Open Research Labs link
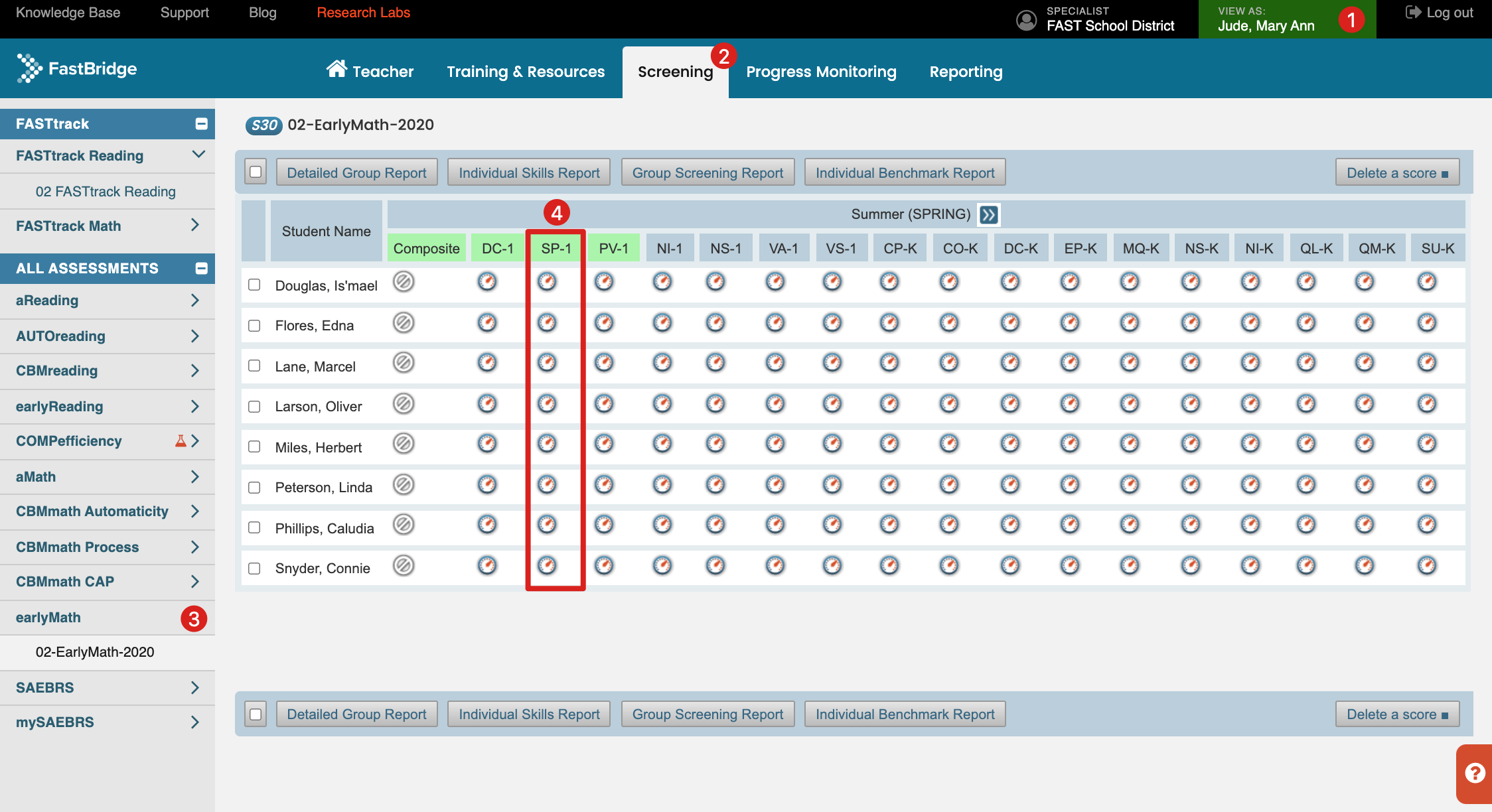Viewport: 1492px width, 812px height. 363,13
